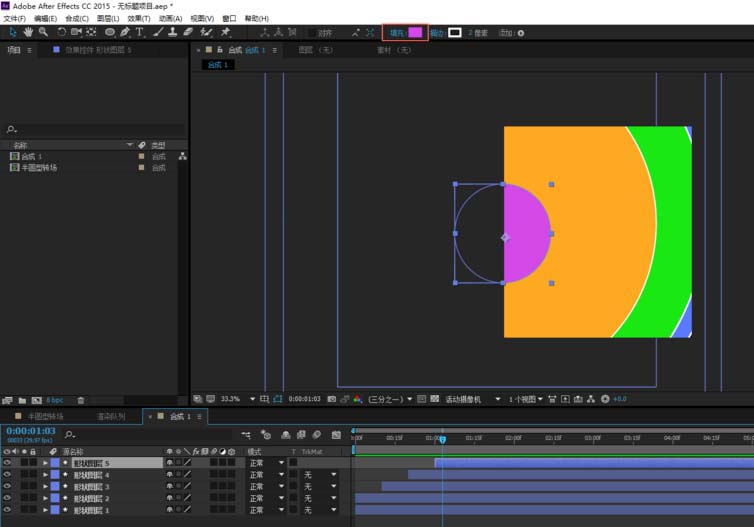Select the Pen tool
Image resolution: width=754 pixels, height=527 pixels.
(x=125, y=32)
